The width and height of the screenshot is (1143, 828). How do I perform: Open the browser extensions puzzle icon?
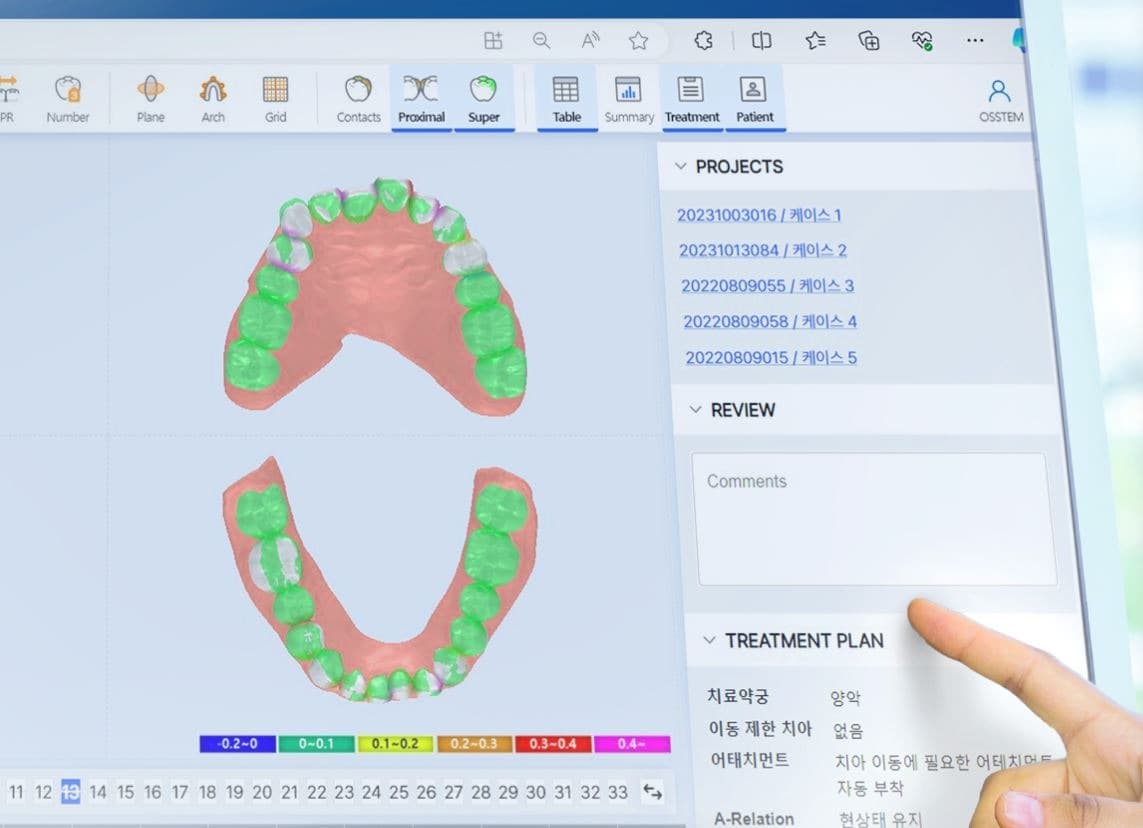(x=703, y=41)
